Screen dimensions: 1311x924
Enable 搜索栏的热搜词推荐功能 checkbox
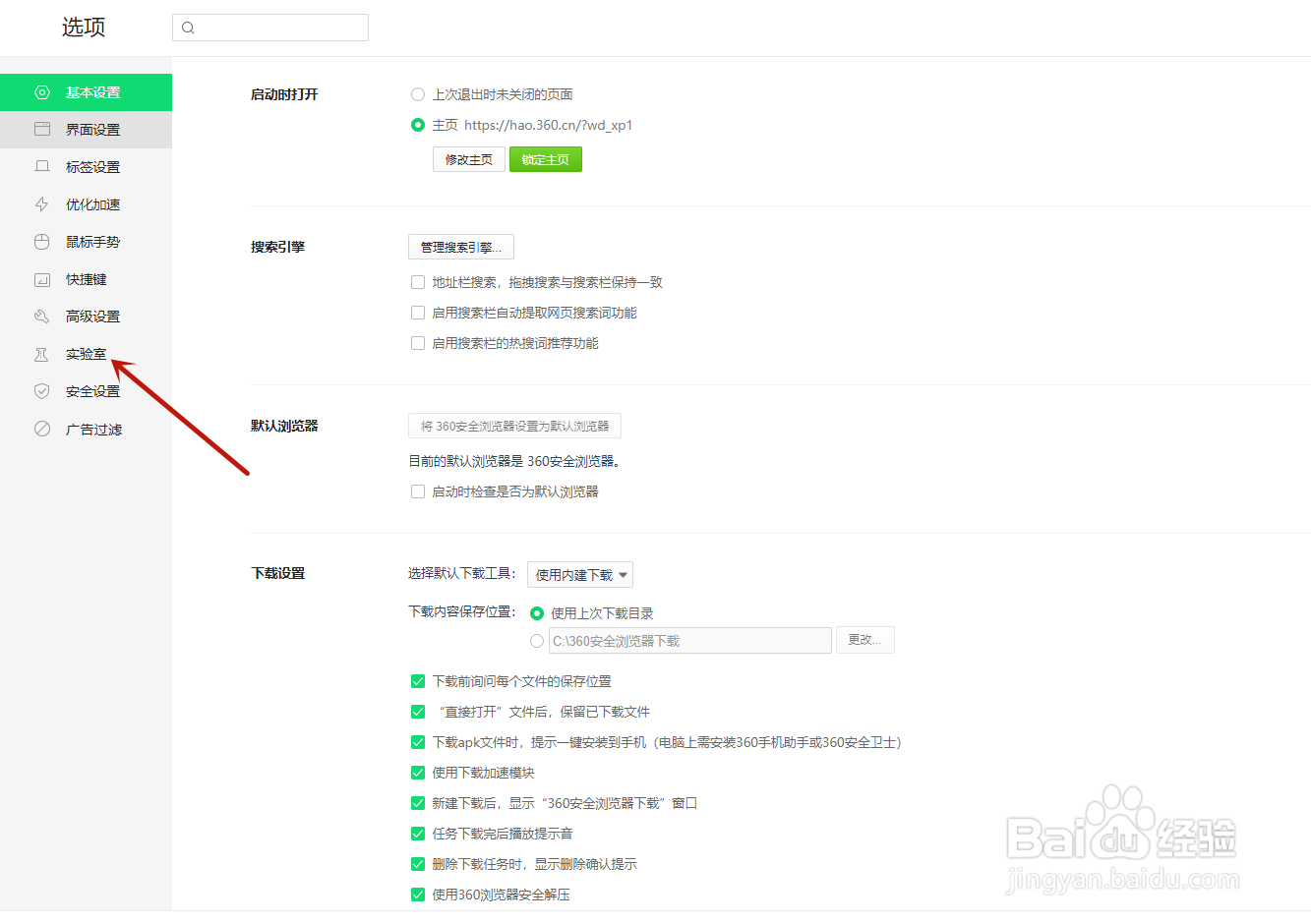[x=418, y=343]
